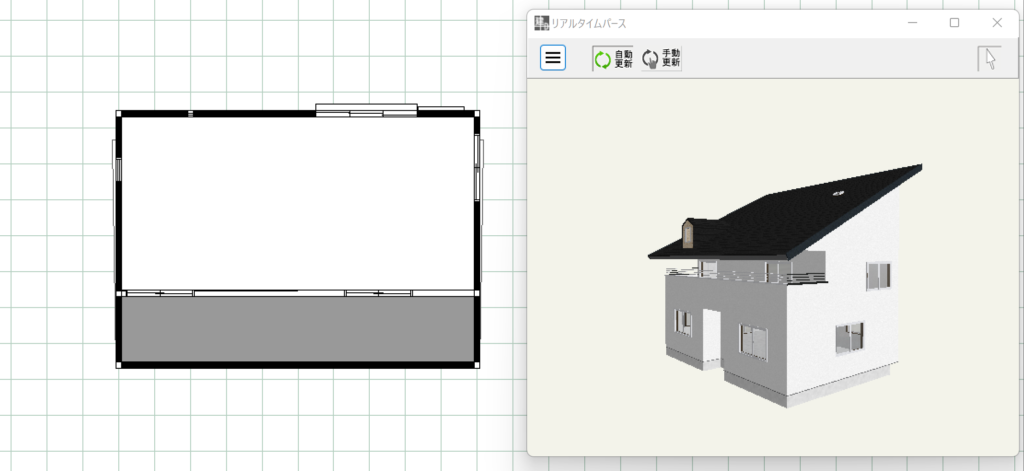Click the リアルタイムパース title bar text
The image size is (1024, 471).
pos(590,23)
